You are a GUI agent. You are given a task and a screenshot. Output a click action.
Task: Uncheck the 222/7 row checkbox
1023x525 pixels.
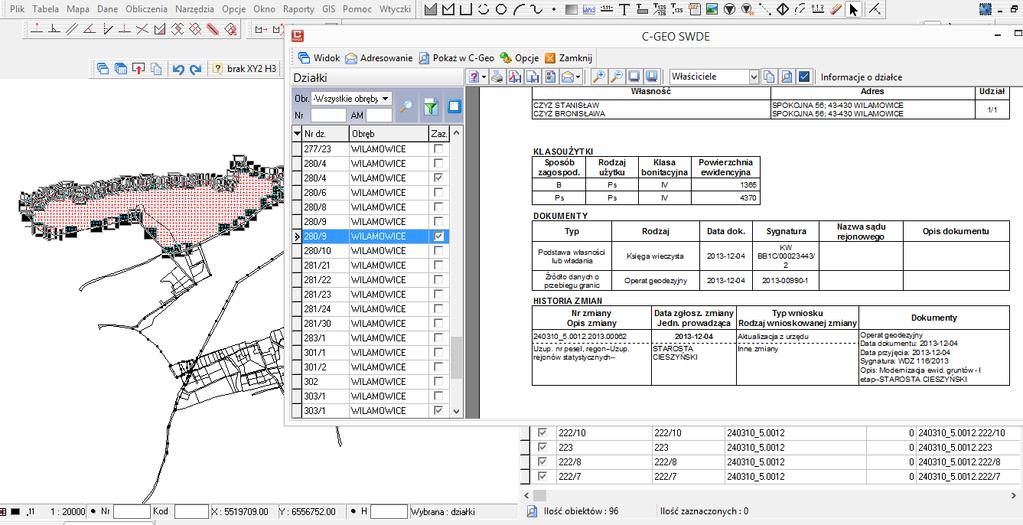(x=542, y=477)
